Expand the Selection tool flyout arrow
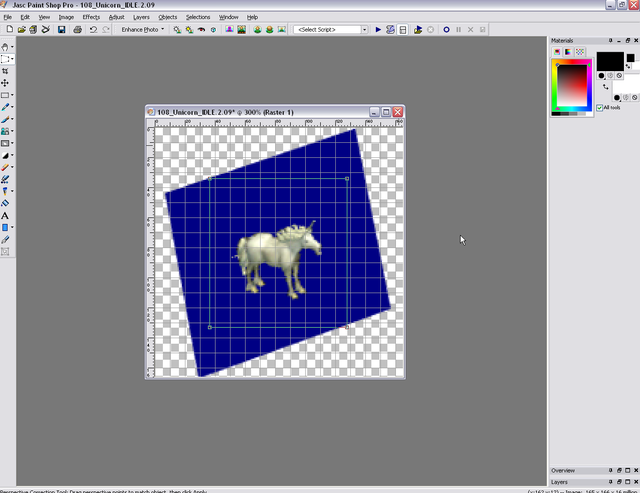This screenshot has height=493, width=640. [12, 95]
